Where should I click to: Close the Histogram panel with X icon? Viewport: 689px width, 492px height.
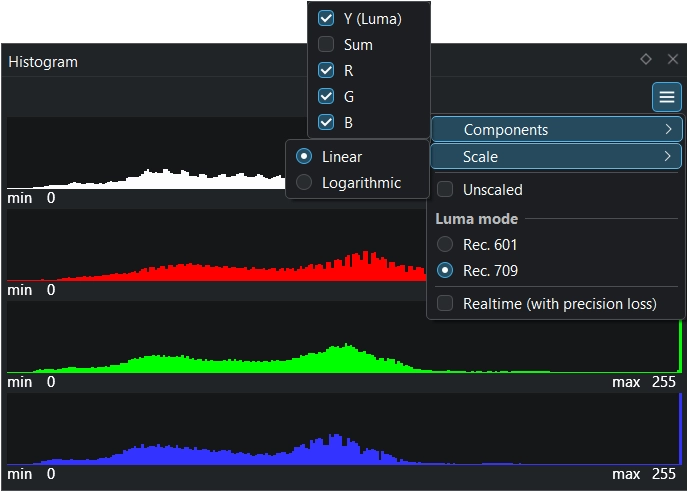(x=673, y=60)
